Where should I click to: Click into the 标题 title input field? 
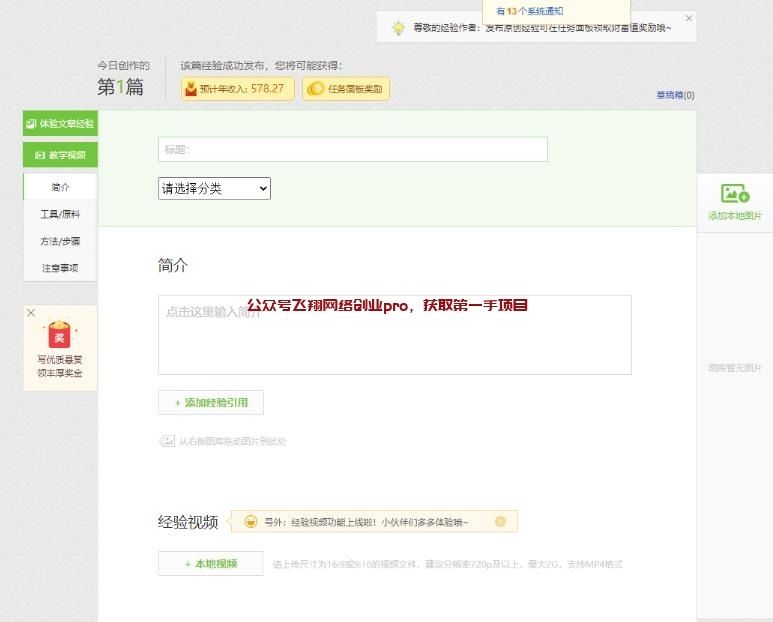click(x=352, y=150)
